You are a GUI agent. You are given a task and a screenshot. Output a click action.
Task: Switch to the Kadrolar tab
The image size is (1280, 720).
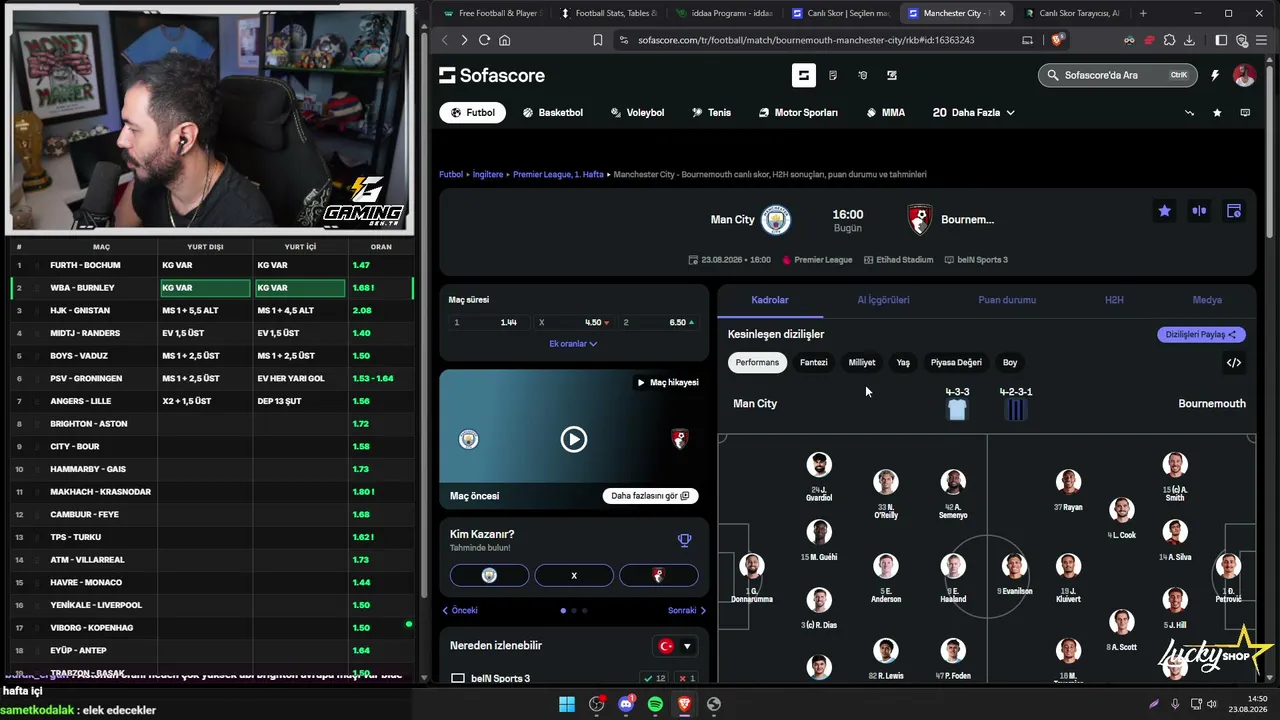tap(770, 300)
